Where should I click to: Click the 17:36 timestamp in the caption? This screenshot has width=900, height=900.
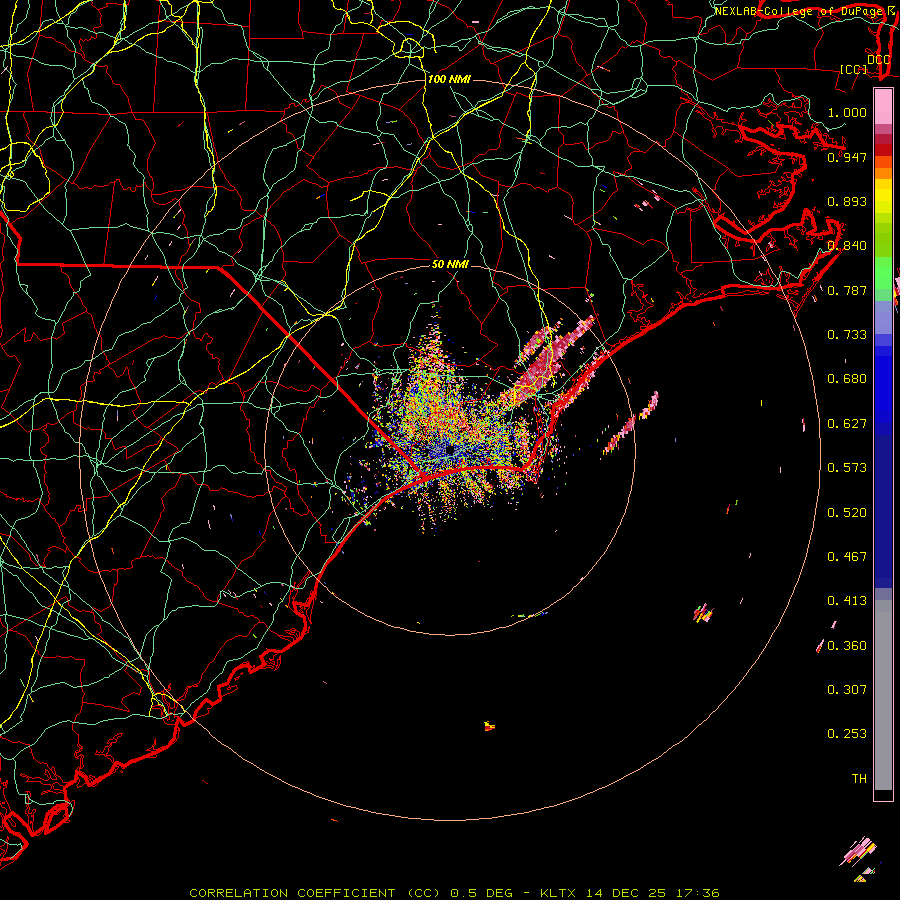coord(698,893)
